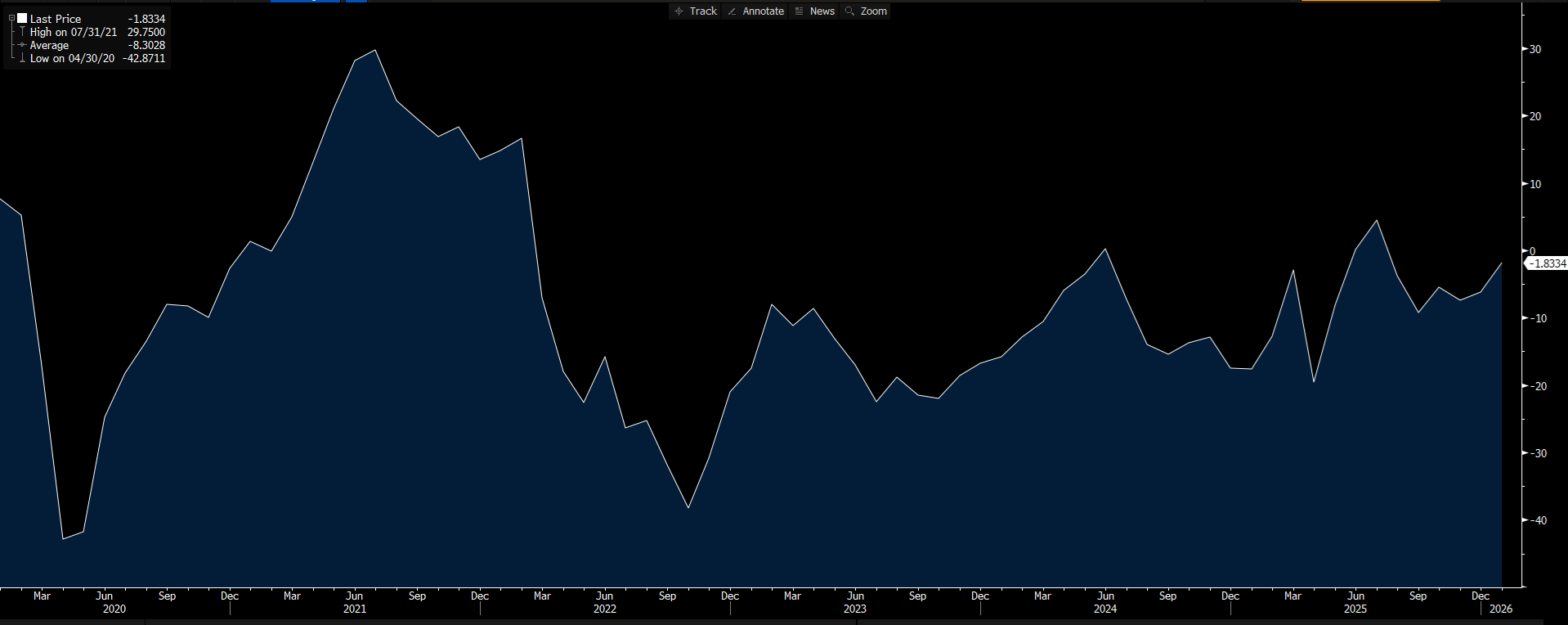Image resolution: width=1568 pixels, height=625 pixels.
Task: Click the 2026 year label on time axis
Action: (x=1501, y=609)
